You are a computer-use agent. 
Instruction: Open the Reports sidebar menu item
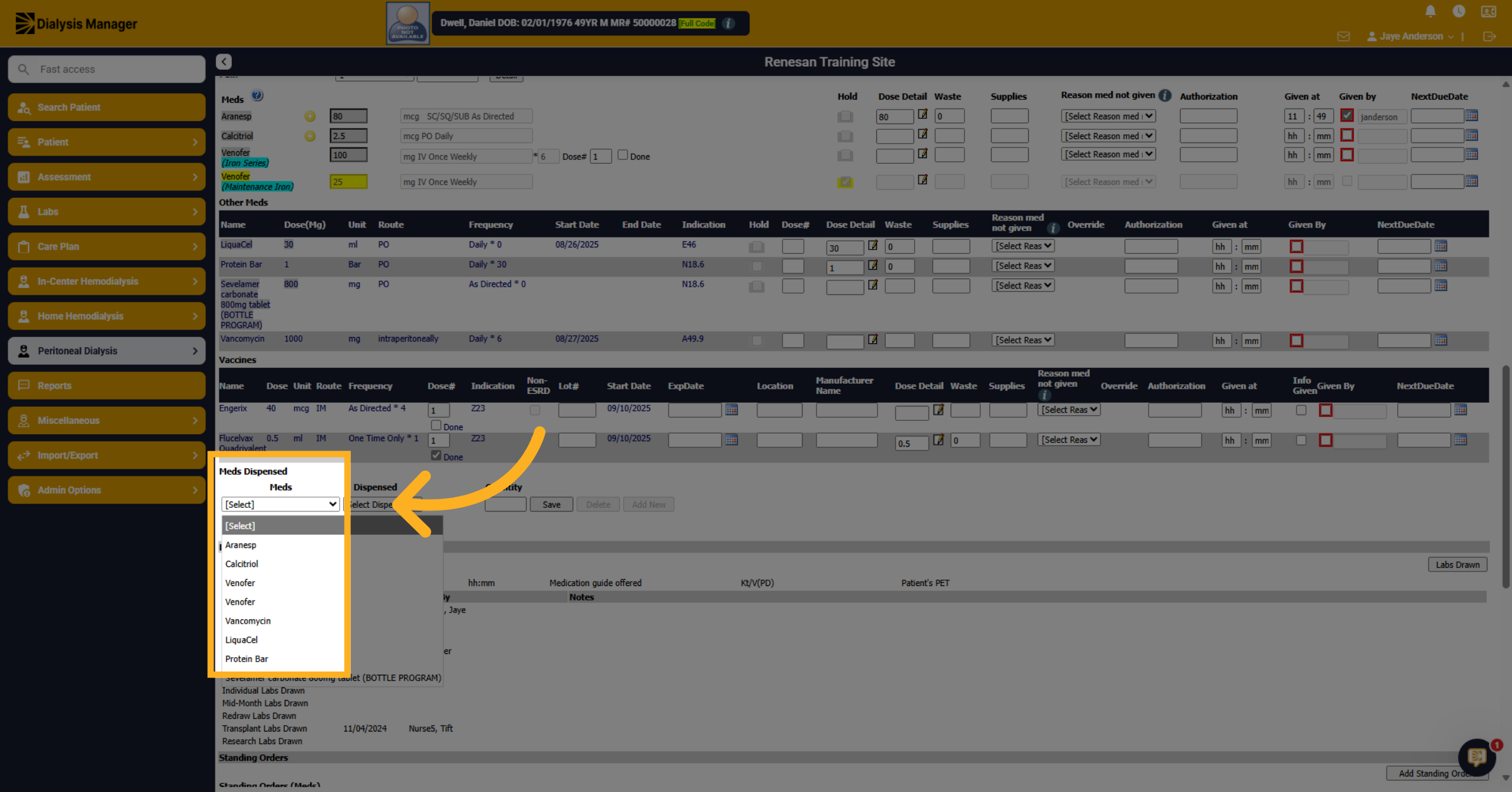point(106,386)
